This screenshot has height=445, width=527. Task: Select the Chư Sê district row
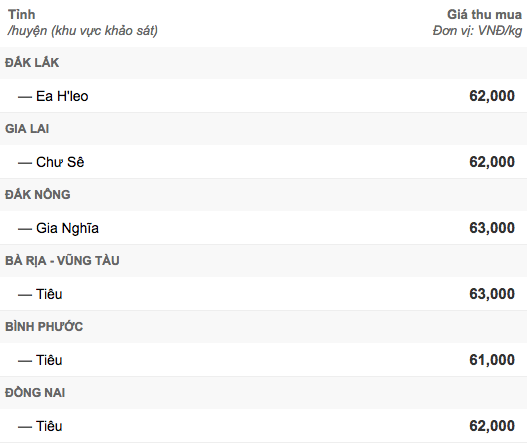264,162
